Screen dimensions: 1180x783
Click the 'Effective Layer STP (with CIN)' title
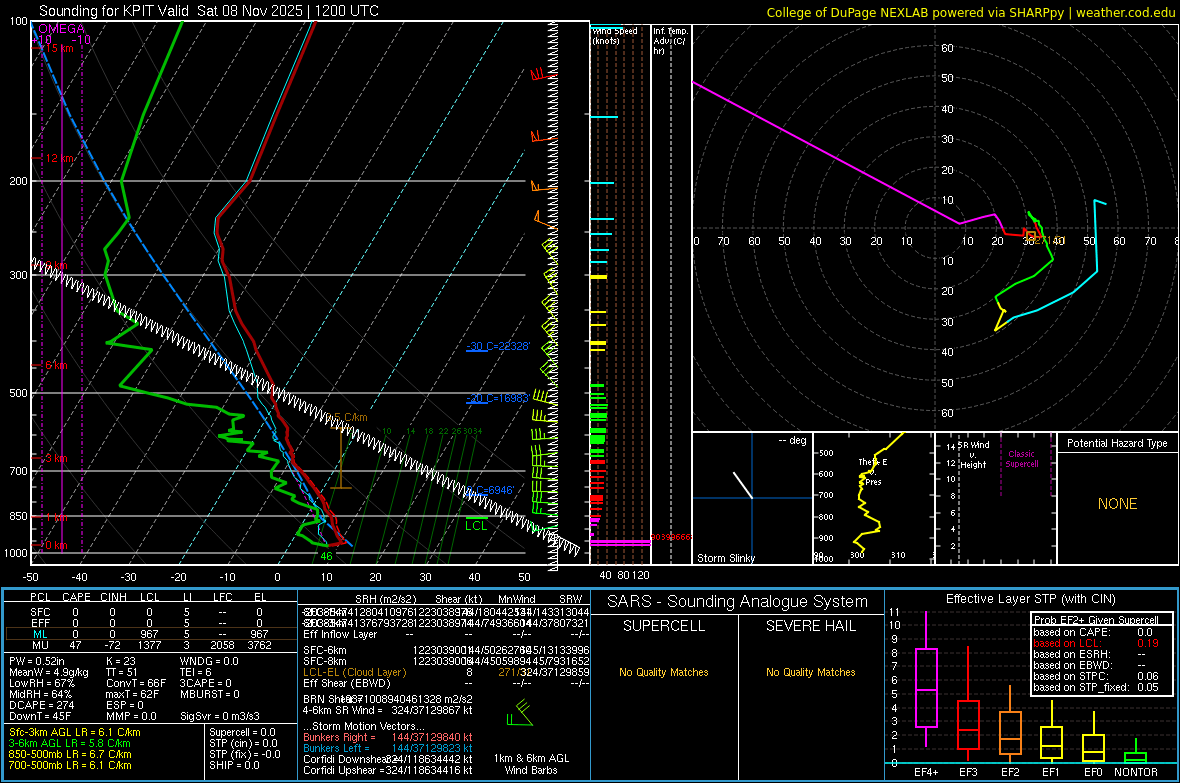tap(1030, 599)
